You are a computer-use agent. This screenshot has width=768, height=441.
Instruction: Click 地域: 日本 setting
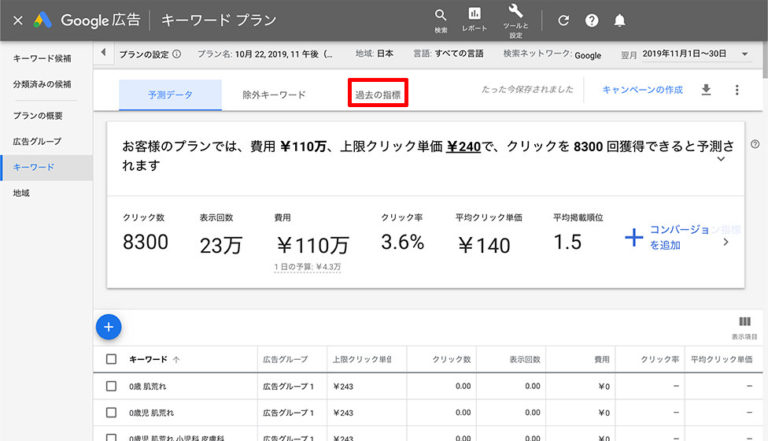click(x=375, y=53)
